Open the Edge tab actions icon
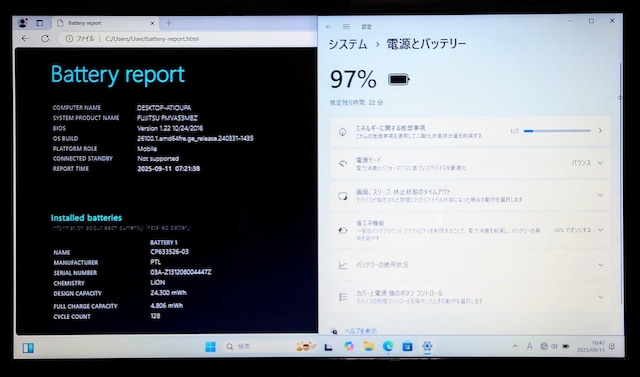This screenshot has height=377, width=640. 40,23
